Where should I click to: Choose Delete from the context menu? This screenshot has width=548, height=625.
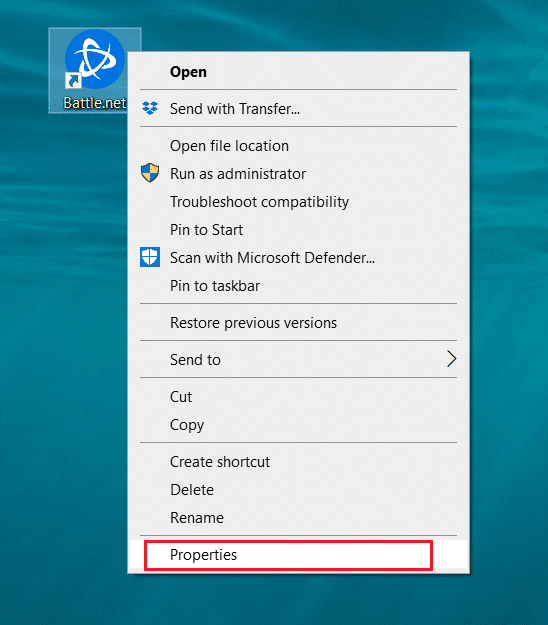[x=298, y=489]
